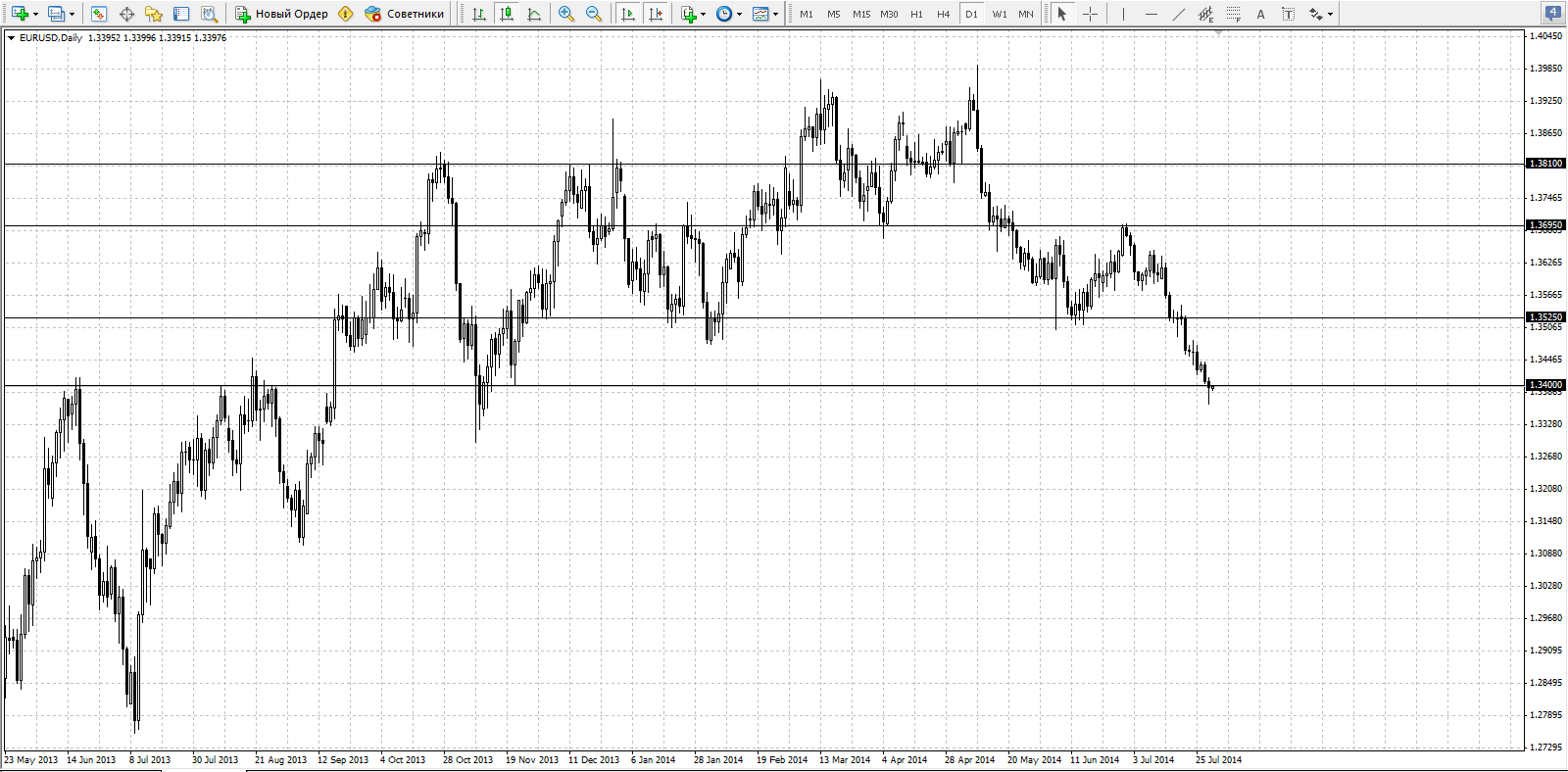The height and width of the screenshot is (772, 1568).
Task: Select the Vertical Line tool
Action: pyautogui.click(x=1123, y=14)
